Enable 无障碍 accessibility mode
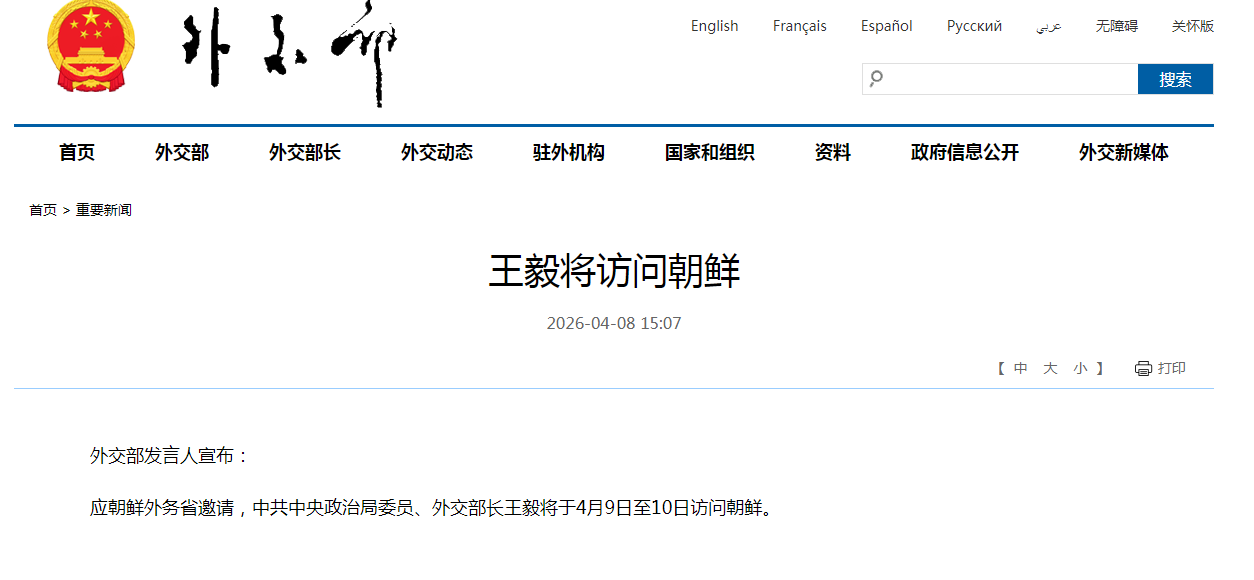The width and height of the screenshot is (1254, 580). [1116, 26]
